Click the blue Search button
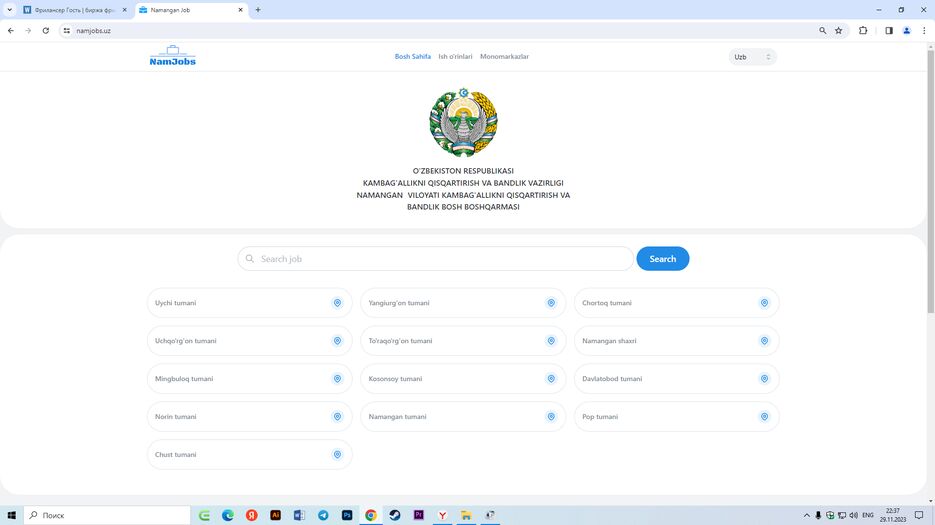The height and width of the screenshot is (525, 935). tap(662, 258)
